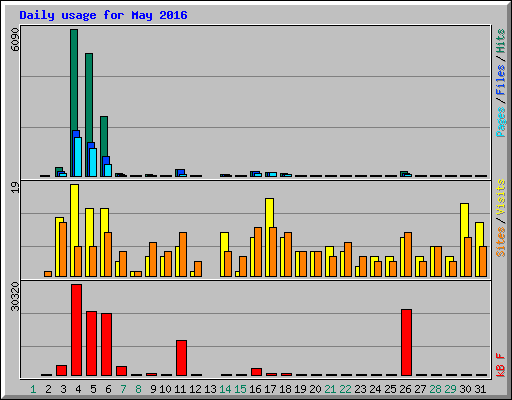Select the small red KBytes bar for day 16
Viewport: 512px width, 400px height.
tap(256, 372)
